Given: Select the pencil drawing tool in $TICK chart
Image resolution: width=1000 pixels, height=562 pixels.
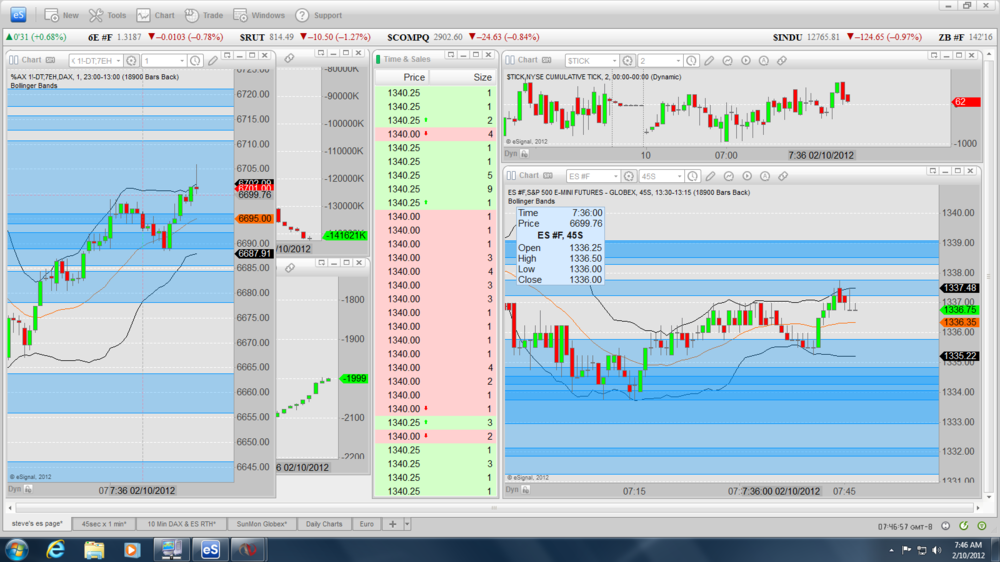Looking at the screenshot, I should [709, 61].
